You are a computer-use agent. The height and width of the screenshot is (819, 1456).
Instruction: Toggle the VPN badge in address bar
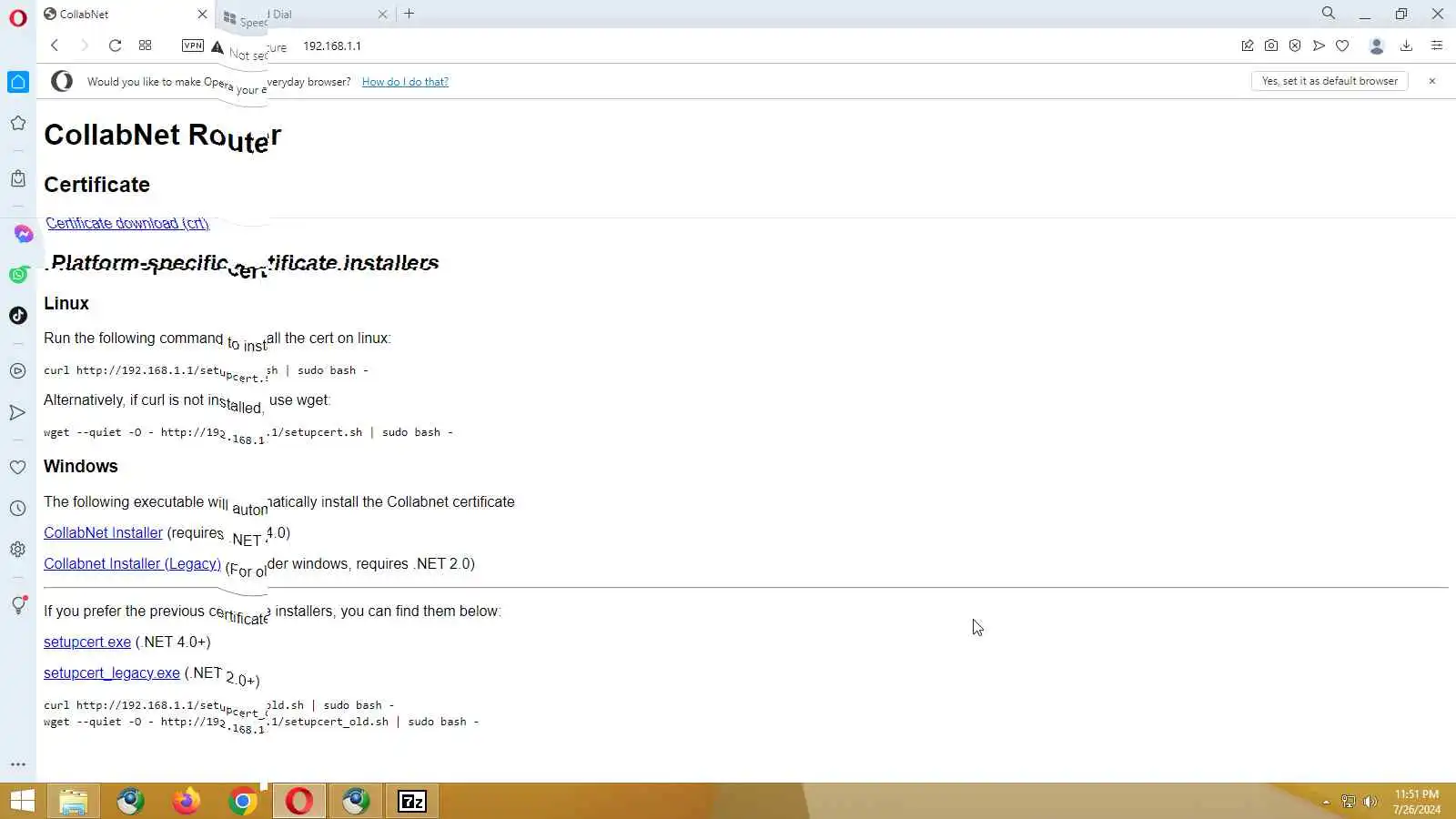click(193, 45)
